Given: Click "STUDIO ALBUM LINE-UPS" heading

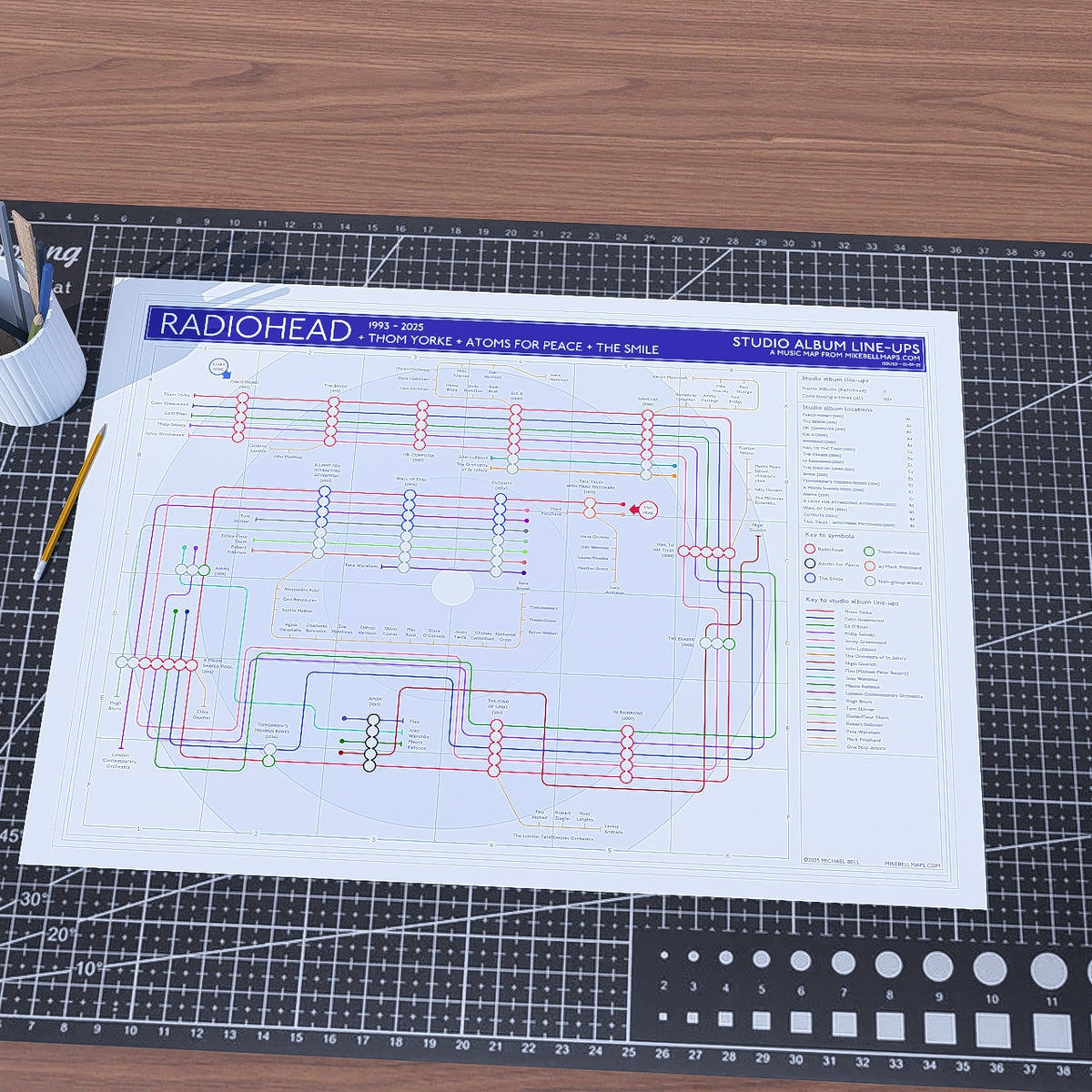Looking at the screenshot, I should 826,346.
